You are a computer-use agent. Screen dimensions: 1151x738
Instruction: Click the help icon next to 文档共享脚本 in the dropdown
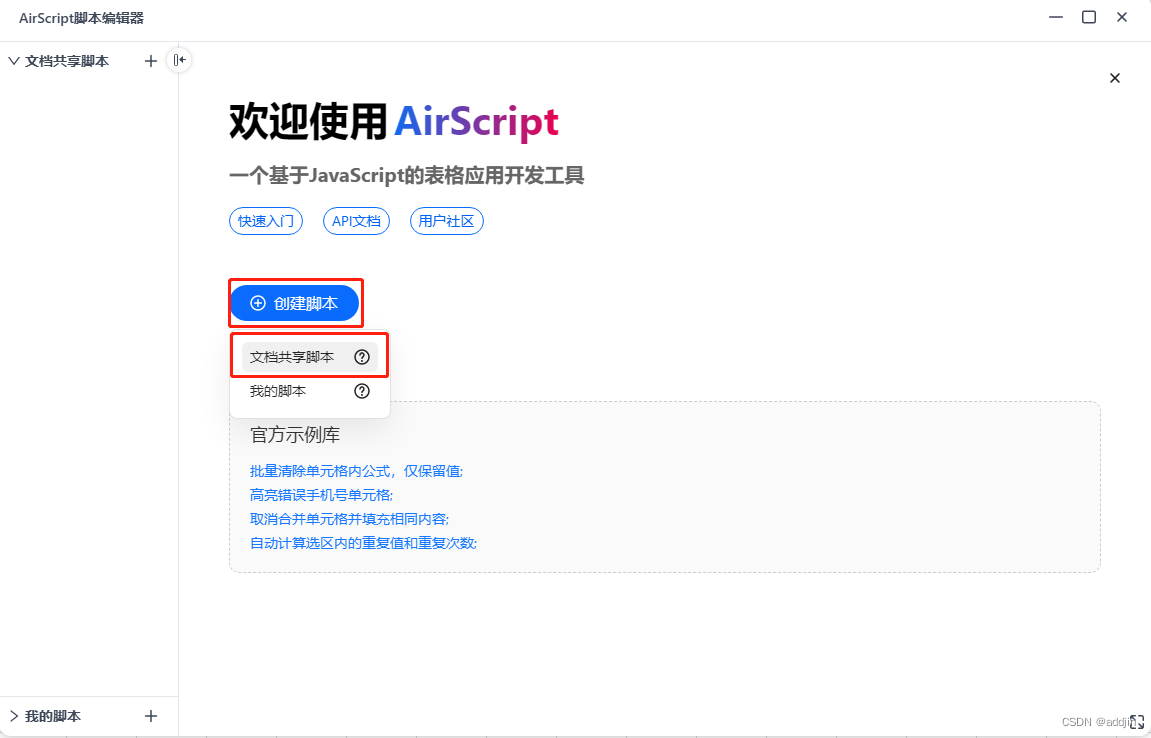[x=362, y=357]
